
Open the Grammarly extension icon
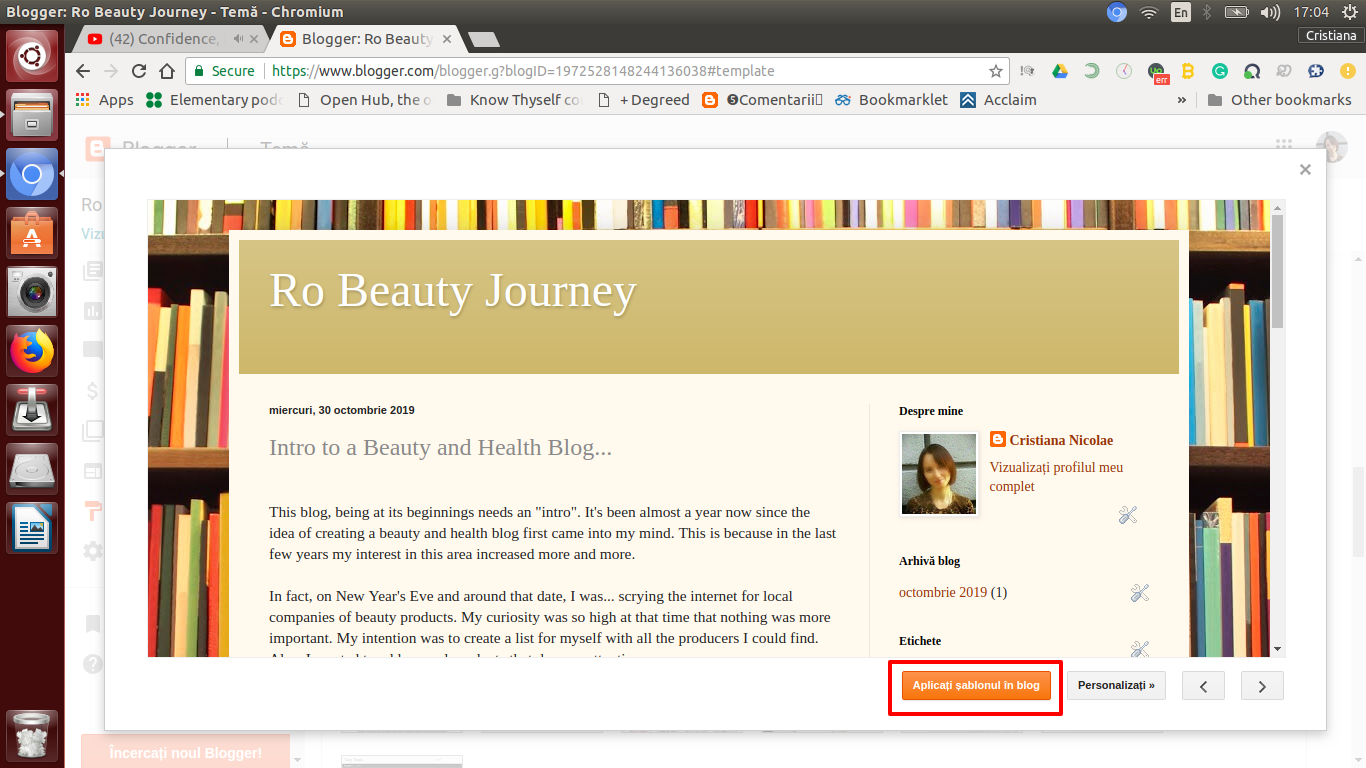[x=1220, y=71]
